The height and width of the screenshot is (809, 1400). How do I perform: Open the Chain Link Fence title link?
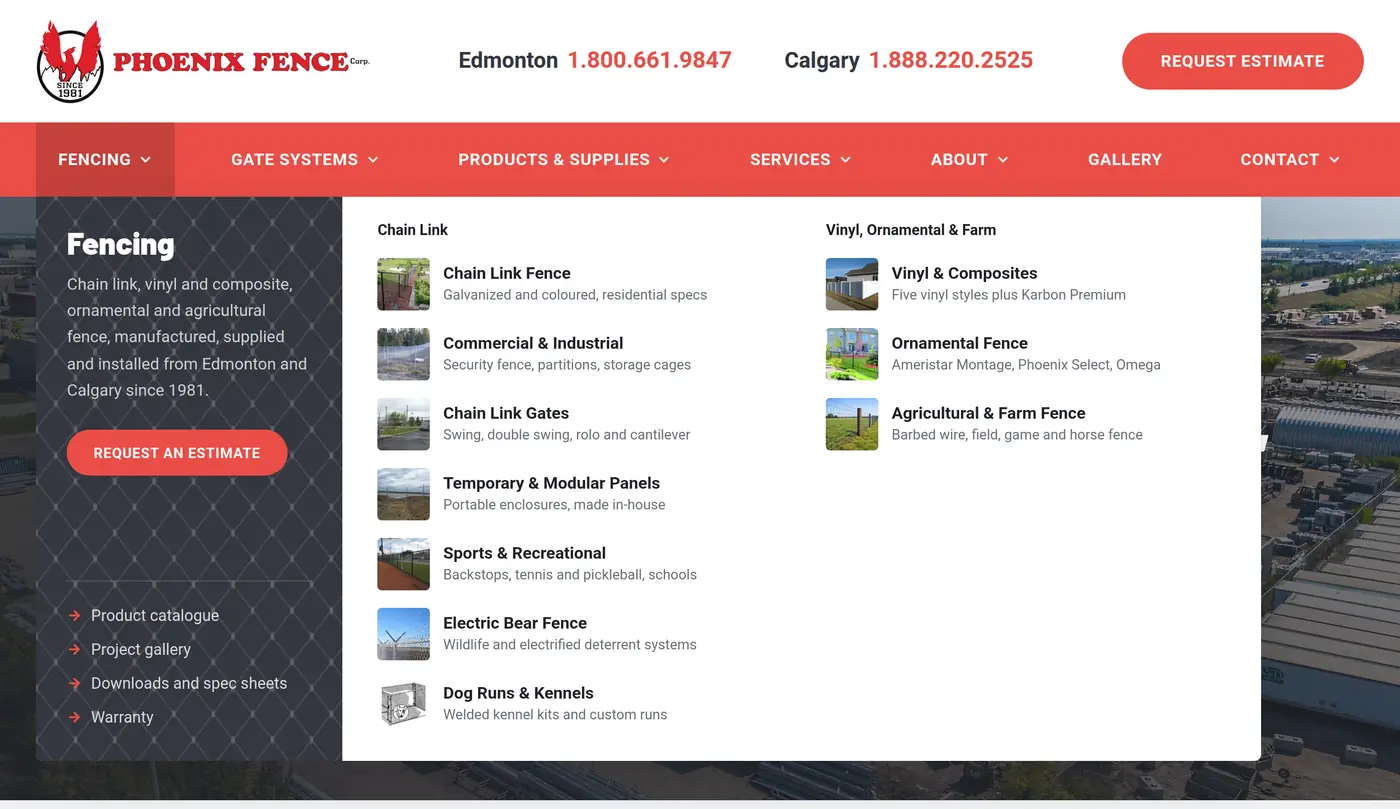tap(507, 273)
